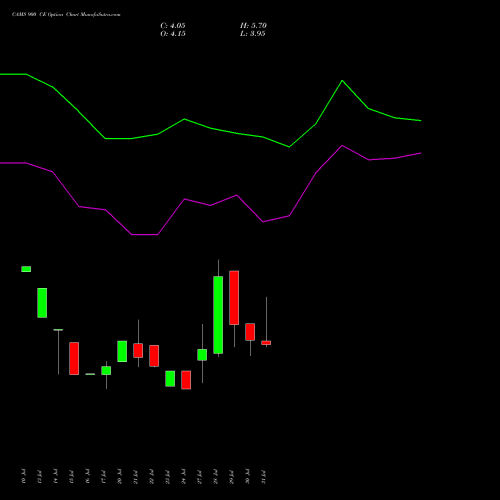Click the tall green candlestick for 28 Jul
This screenshot has height=500, width=500.
218,315
